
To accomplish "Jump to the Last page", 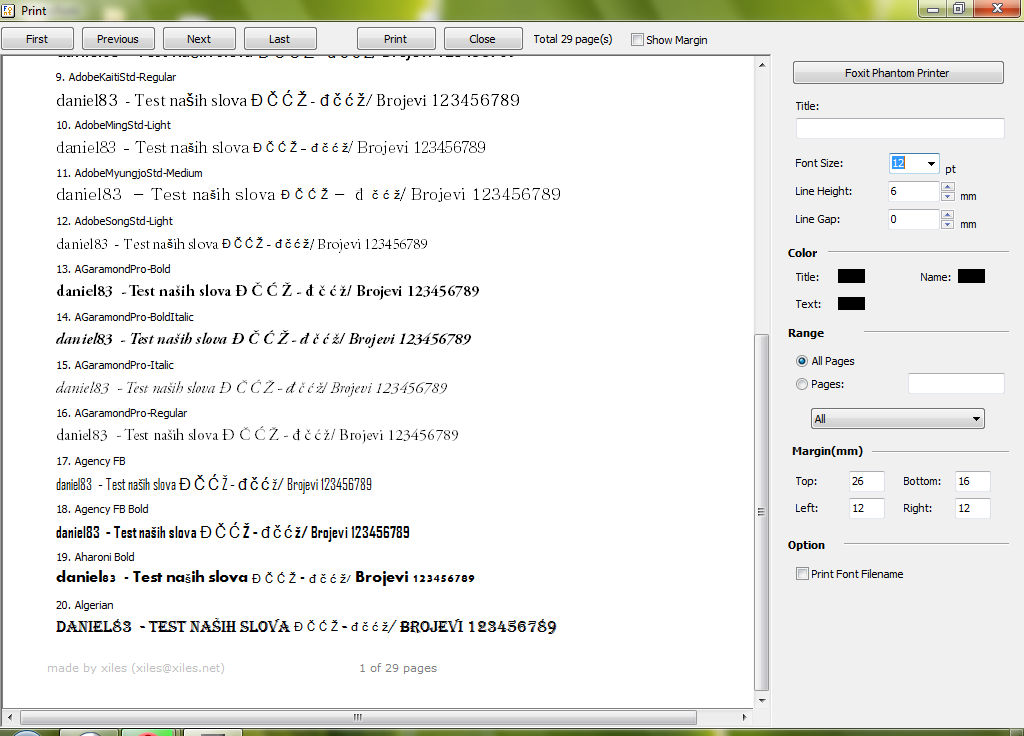I will point(280,39).
